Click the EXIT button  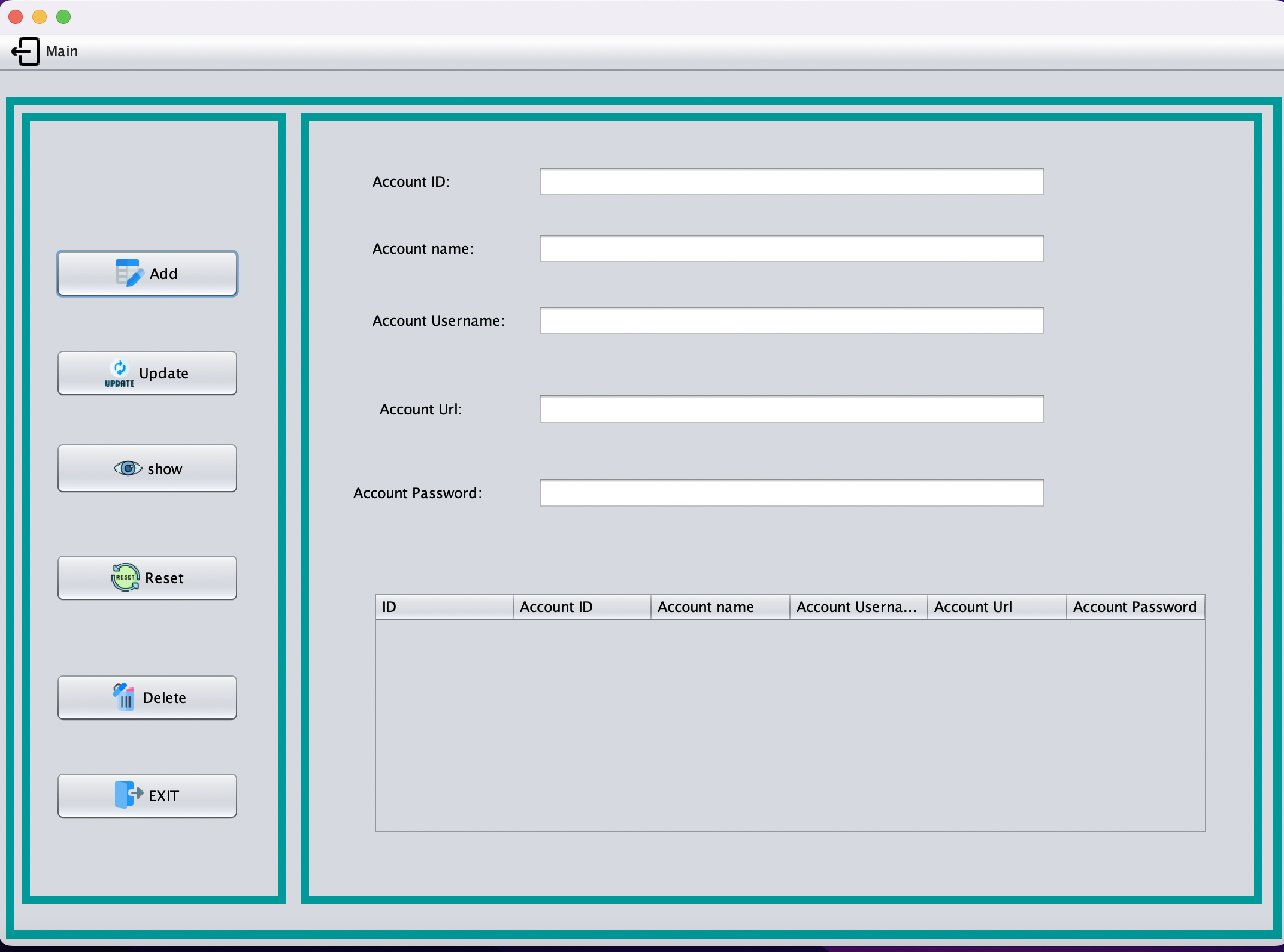point(147,796)
